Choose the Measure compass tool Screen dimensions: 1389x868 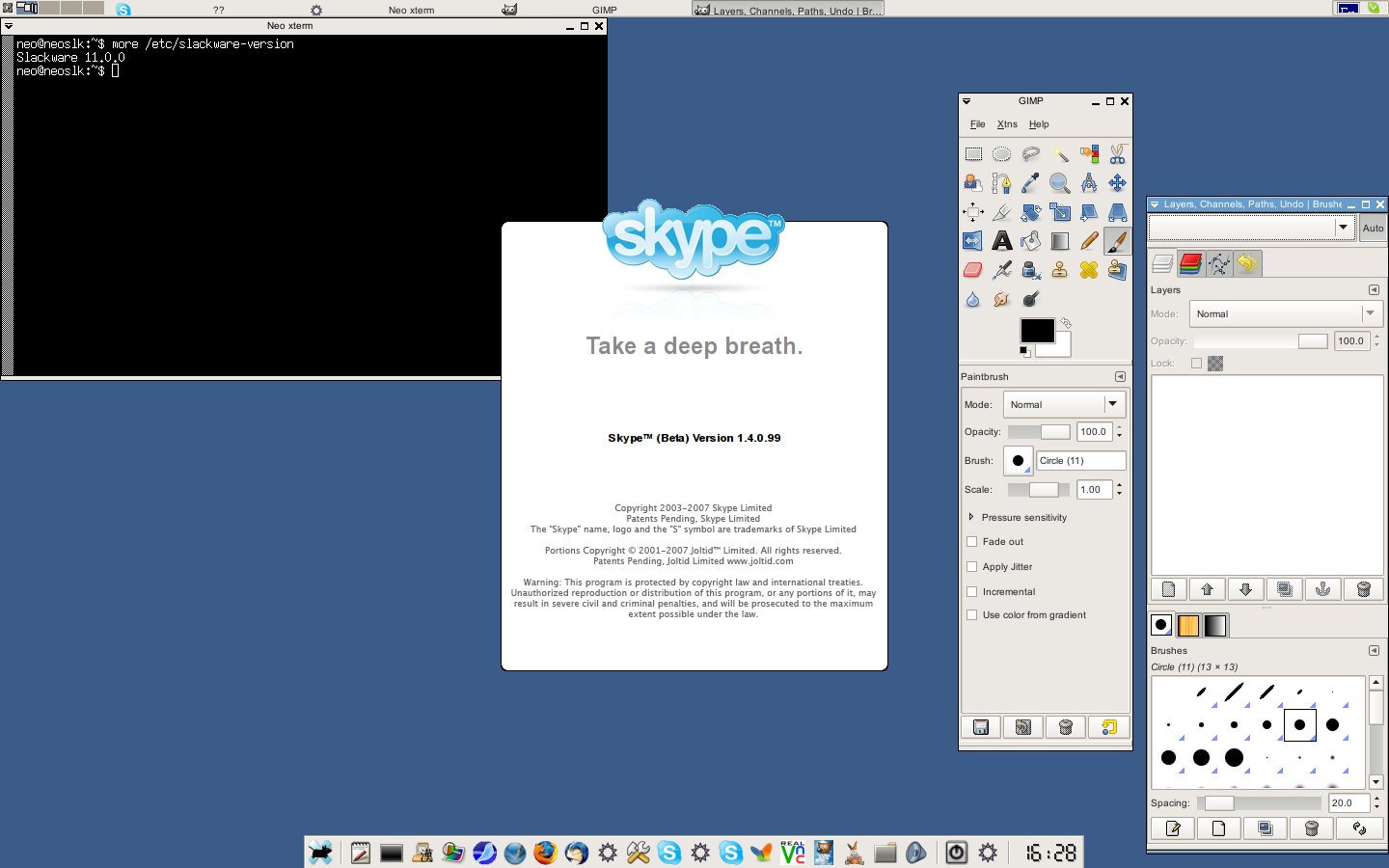point(1089,183)
